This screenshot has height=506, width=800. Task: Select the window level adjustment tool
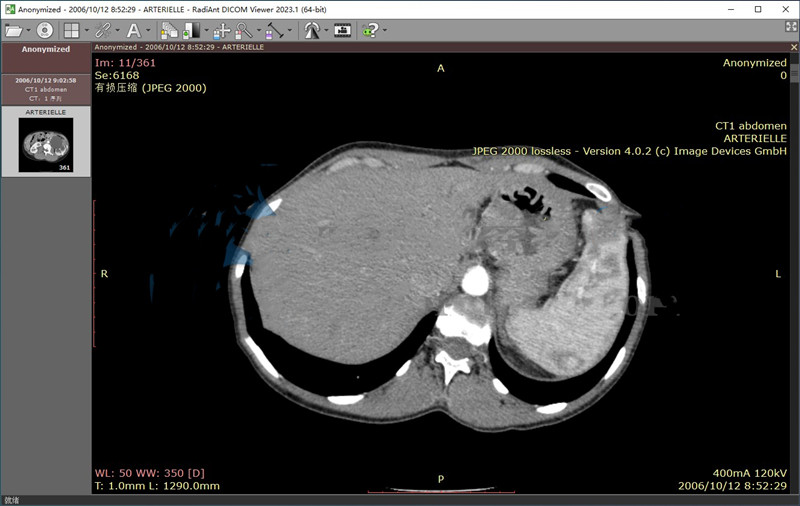[192, 31]
